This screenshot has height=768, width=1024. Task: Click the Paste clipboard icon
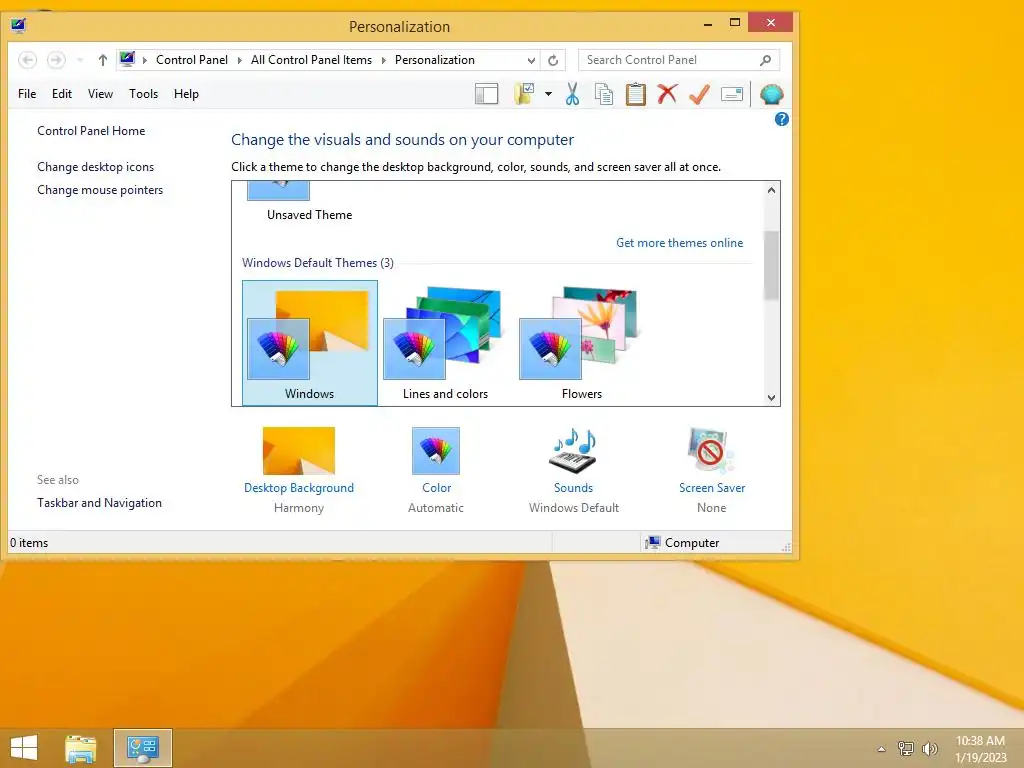[635, 94]
